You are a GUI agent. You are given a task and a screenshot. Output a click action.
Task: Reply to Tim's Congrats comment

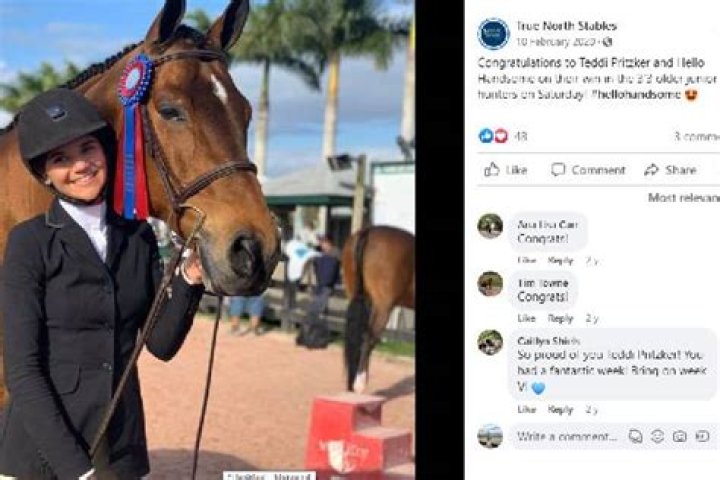(x=560, y=318)
